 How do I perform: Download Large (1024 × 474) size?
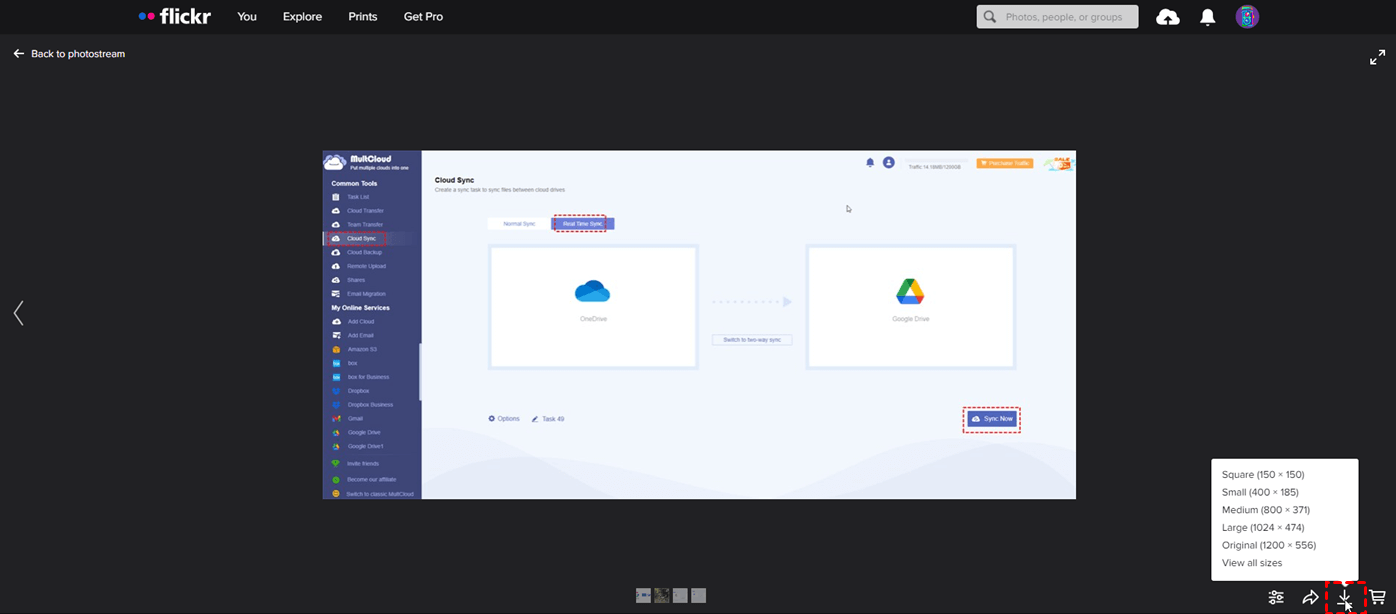(1263, 528)
